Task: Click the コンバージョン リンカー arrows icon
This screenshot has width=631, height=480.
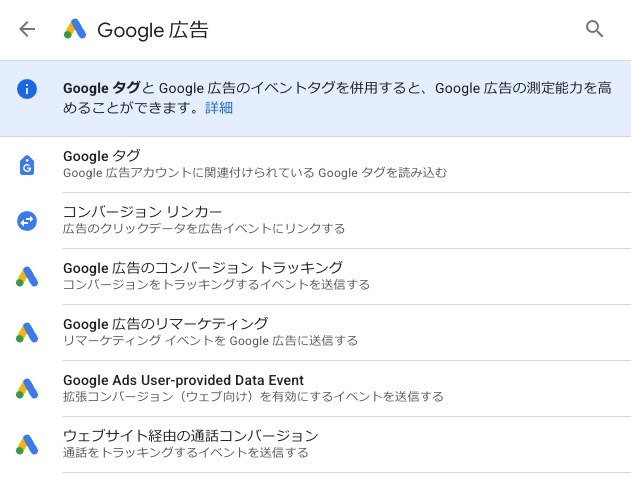Action: pos(27,221)
